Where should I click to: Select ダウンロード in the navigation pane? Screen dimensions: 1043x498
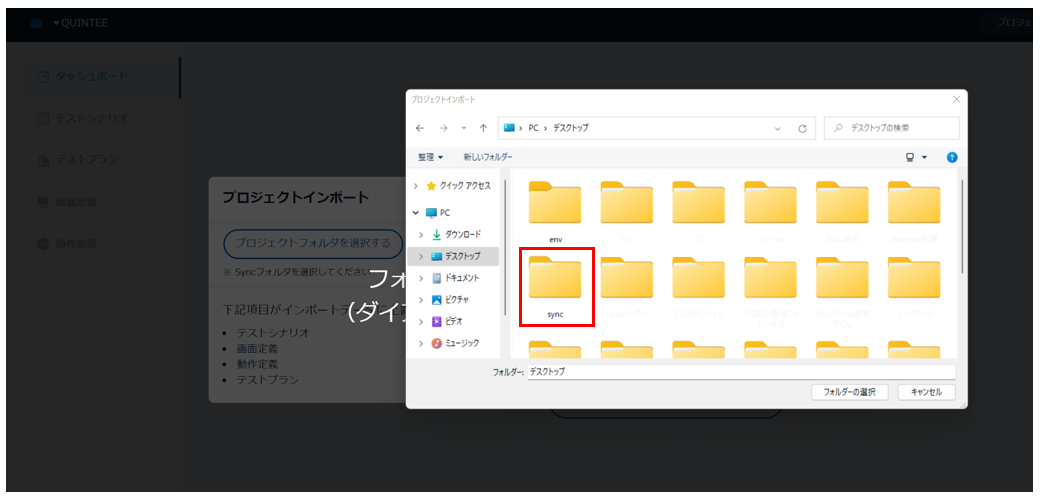[460, 234]
